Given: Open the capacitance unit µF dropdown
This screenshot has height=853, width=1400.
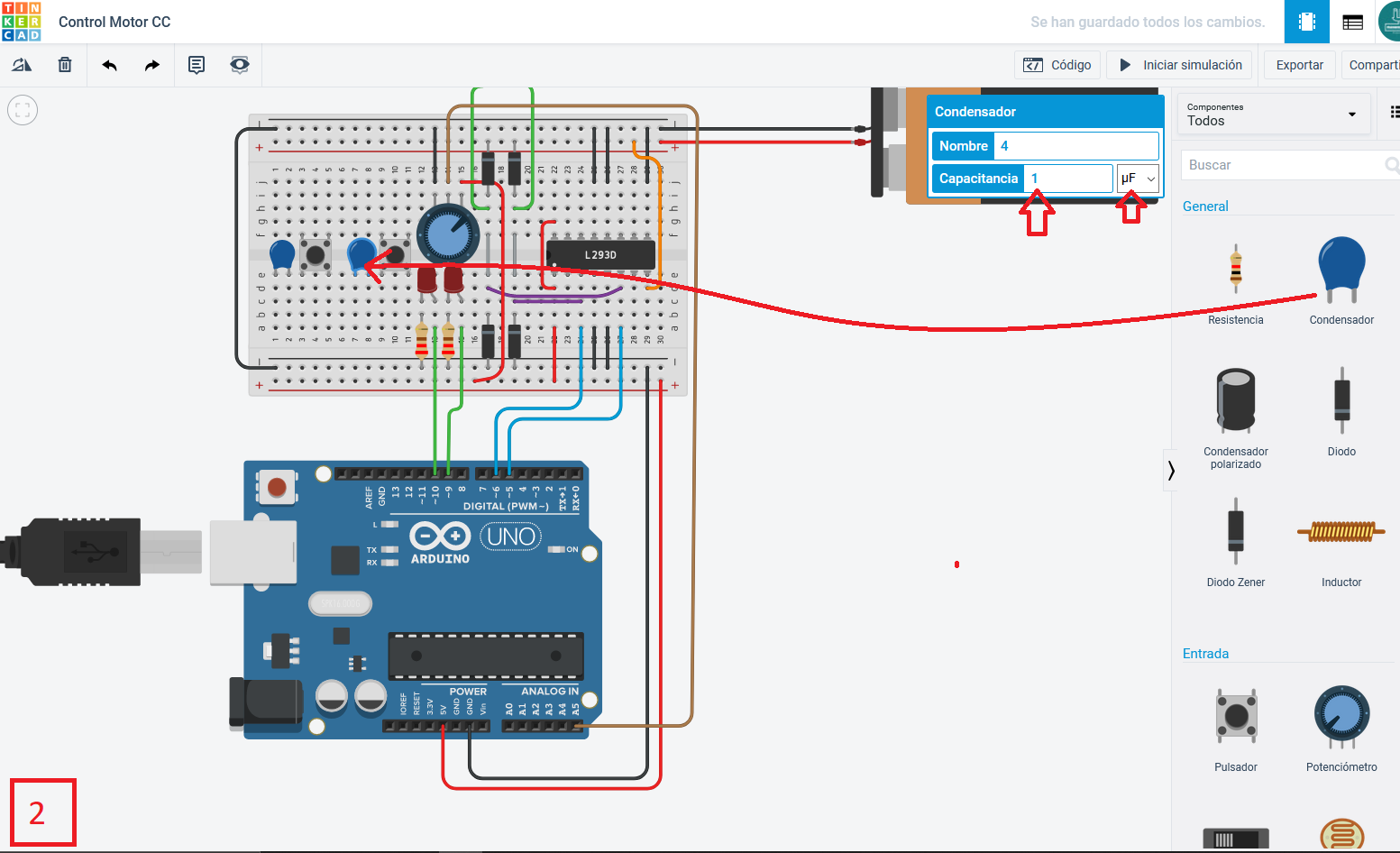Looking at the screenshot, I should pos(1138,179).
